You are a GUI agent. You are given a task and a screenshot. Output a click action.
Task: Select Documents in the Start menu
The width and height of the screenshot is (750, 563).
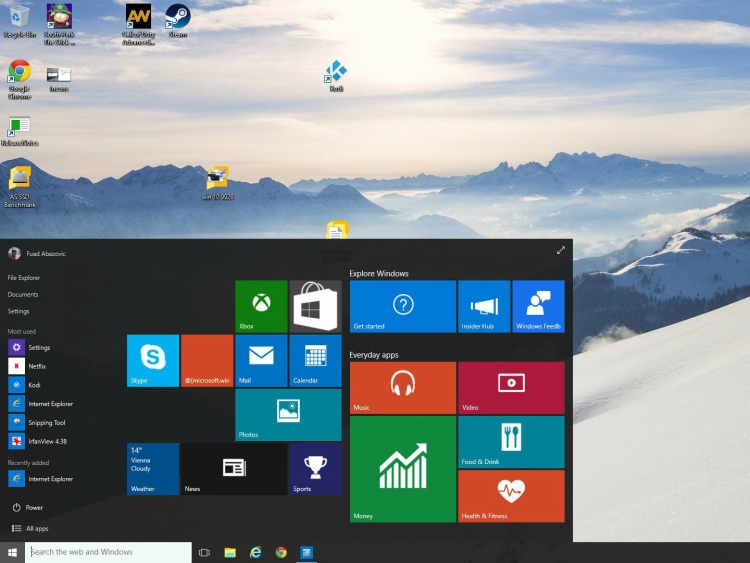pos(23,294)
